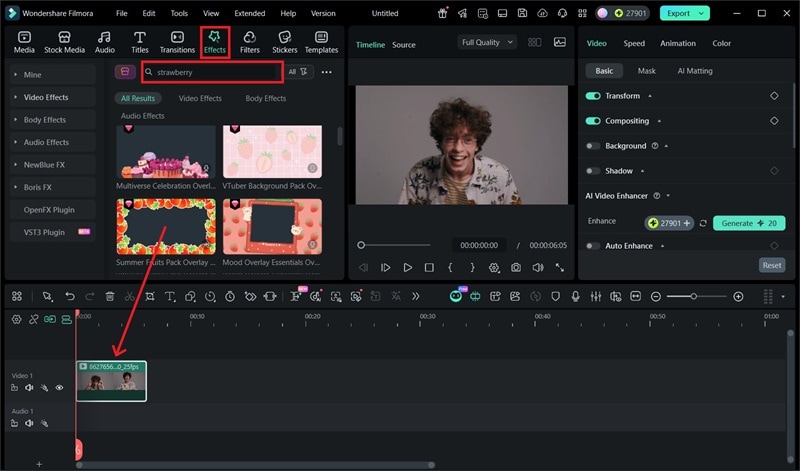This screenshot has width=800, height=471.
Task: Open the Stock Media tab
Action: tap(64, 42)
